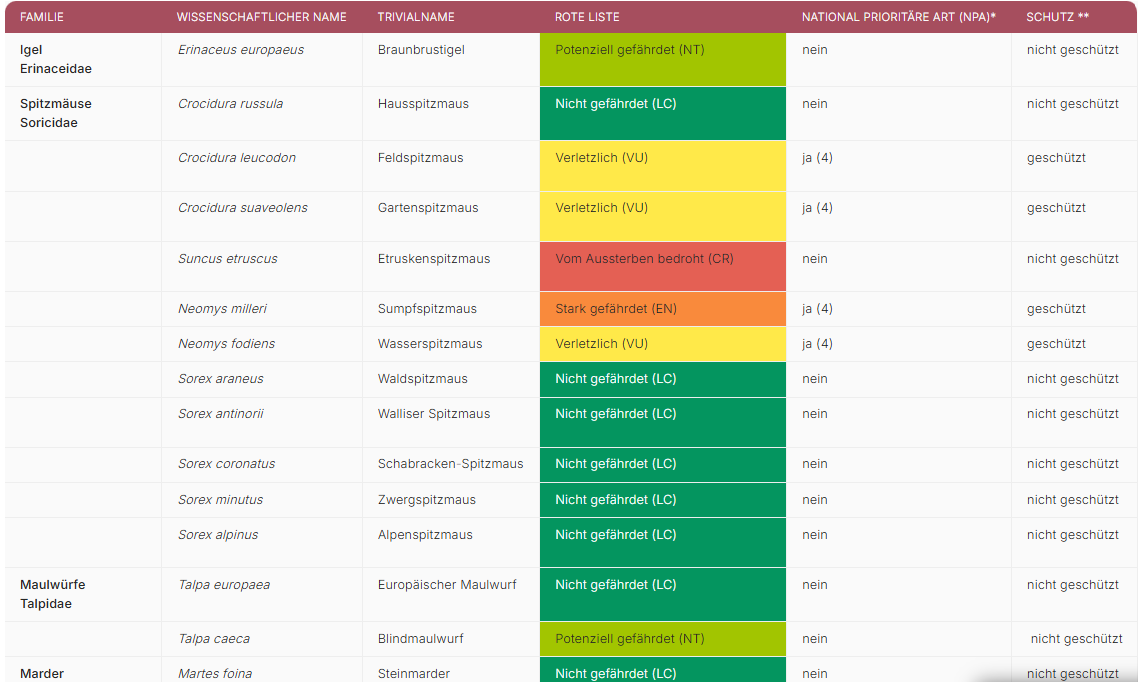Click the trivial name Wasserspitzmaus
Image resolution: width=1138 pixels, height=682 pixels.
[x=430, y=344]
